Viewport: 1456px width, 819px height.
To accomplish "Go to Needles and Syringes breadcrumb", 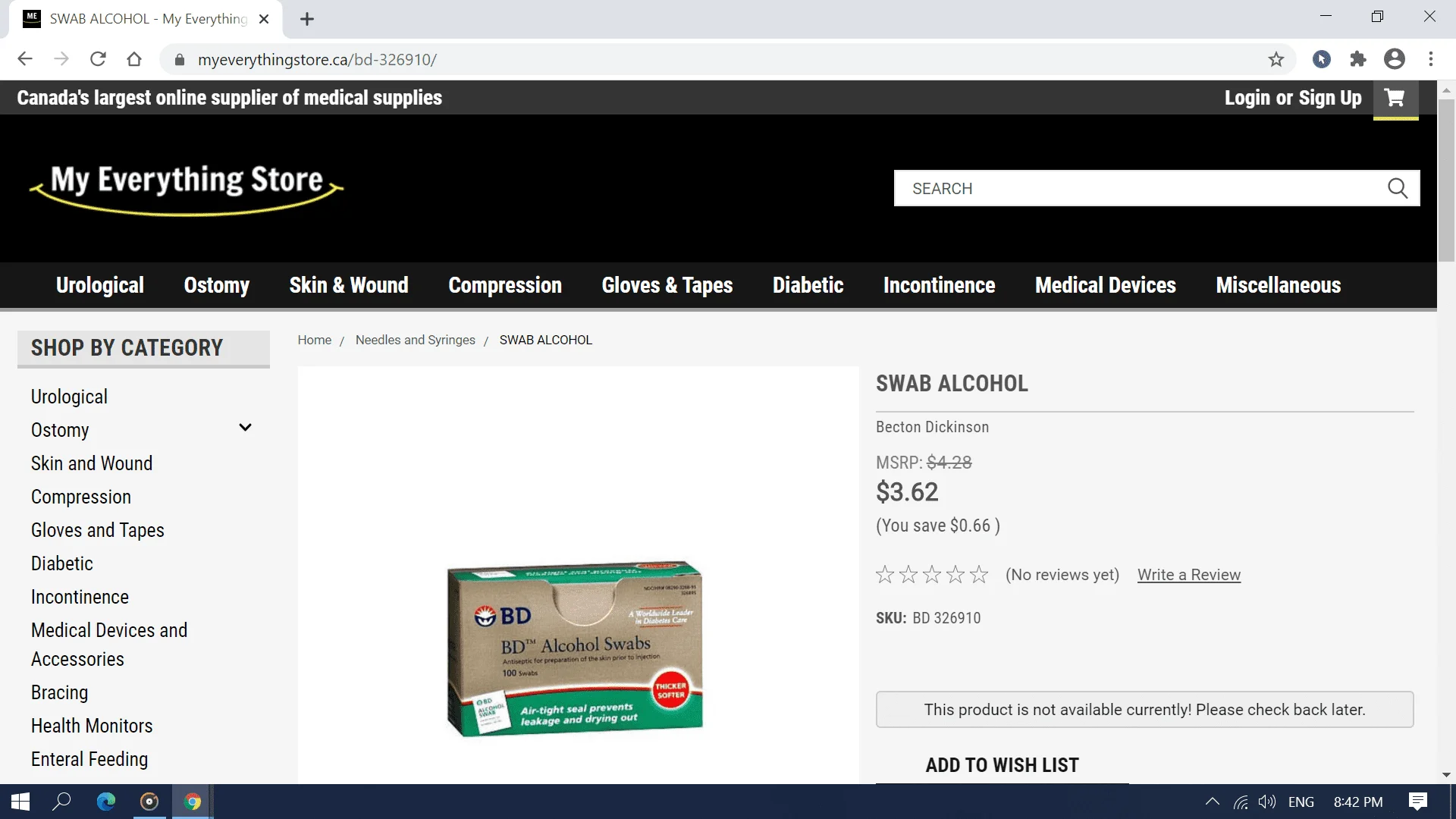I will 416,340.
